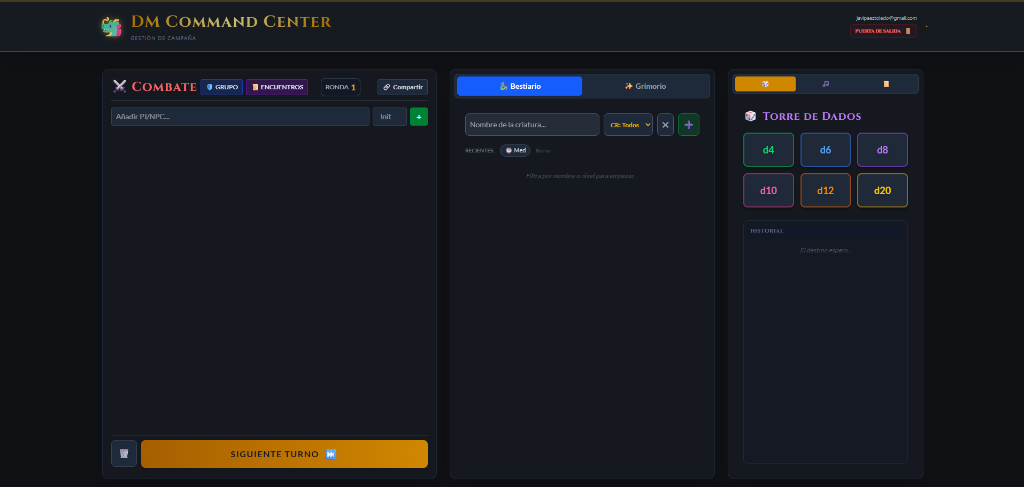The width and height of the screenshot is (1024, 487).
Task: Click the purple plus button in the Bestiario
Action: 688,125
